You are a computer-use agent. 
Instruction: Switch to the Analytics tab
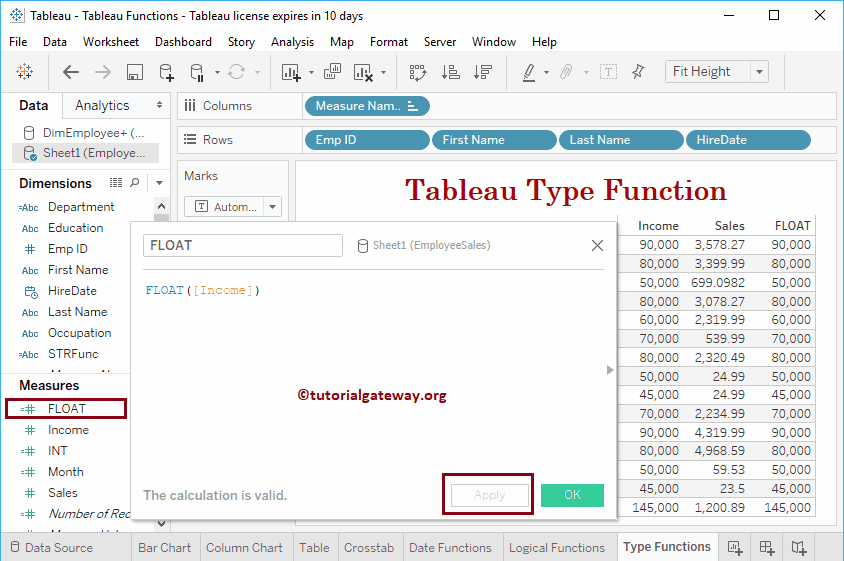[102, 106]
